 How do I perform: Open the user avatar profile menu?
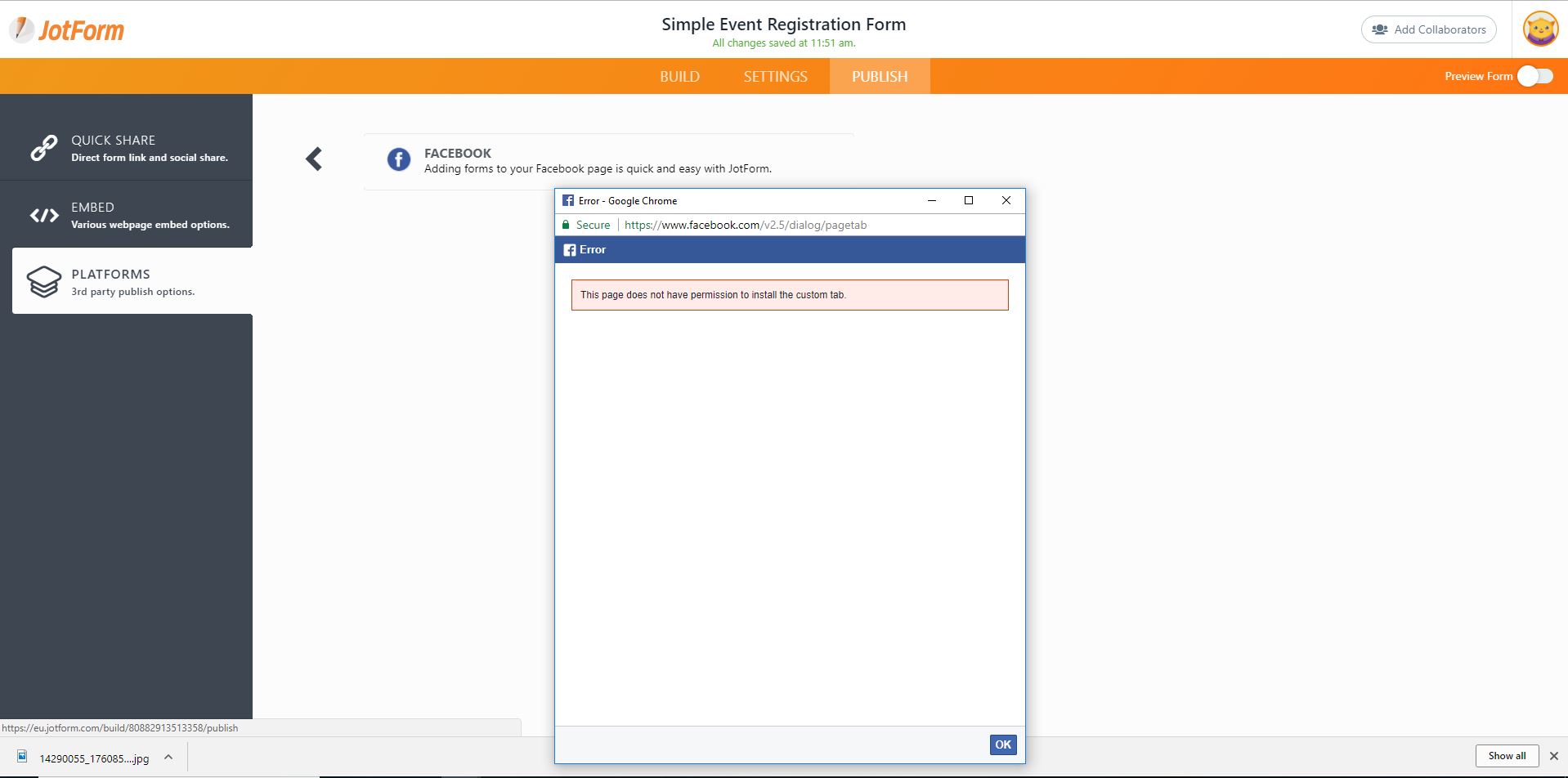click(x=1540, y=29)
